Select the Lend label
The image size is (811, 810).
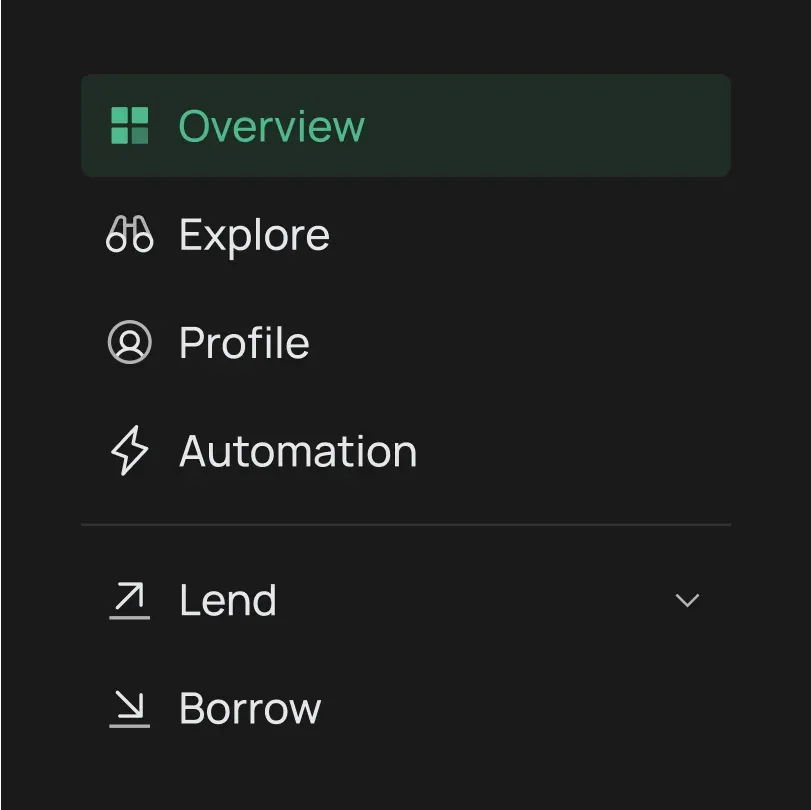228,600
